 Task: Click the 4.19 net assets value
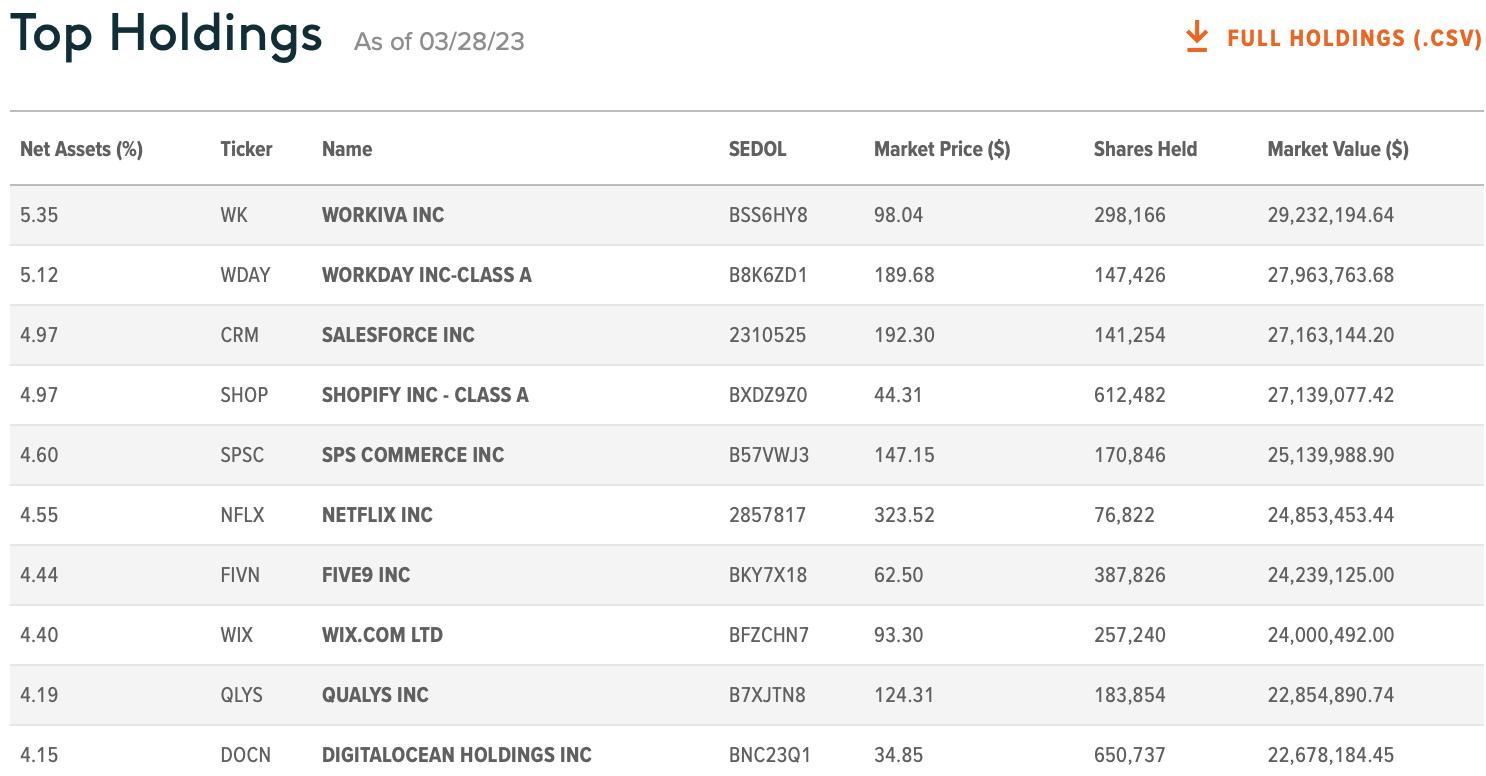tap(39, 695)
